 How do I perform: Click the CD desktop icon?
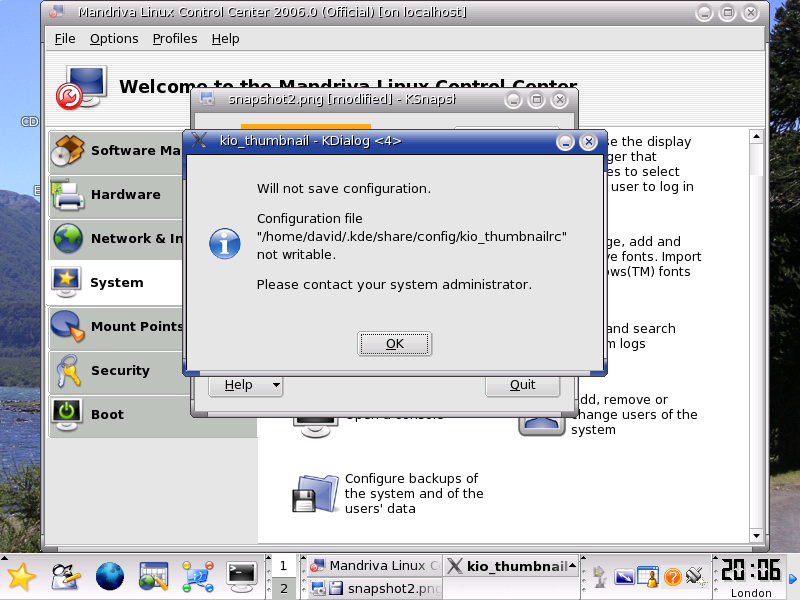(30, 121)
